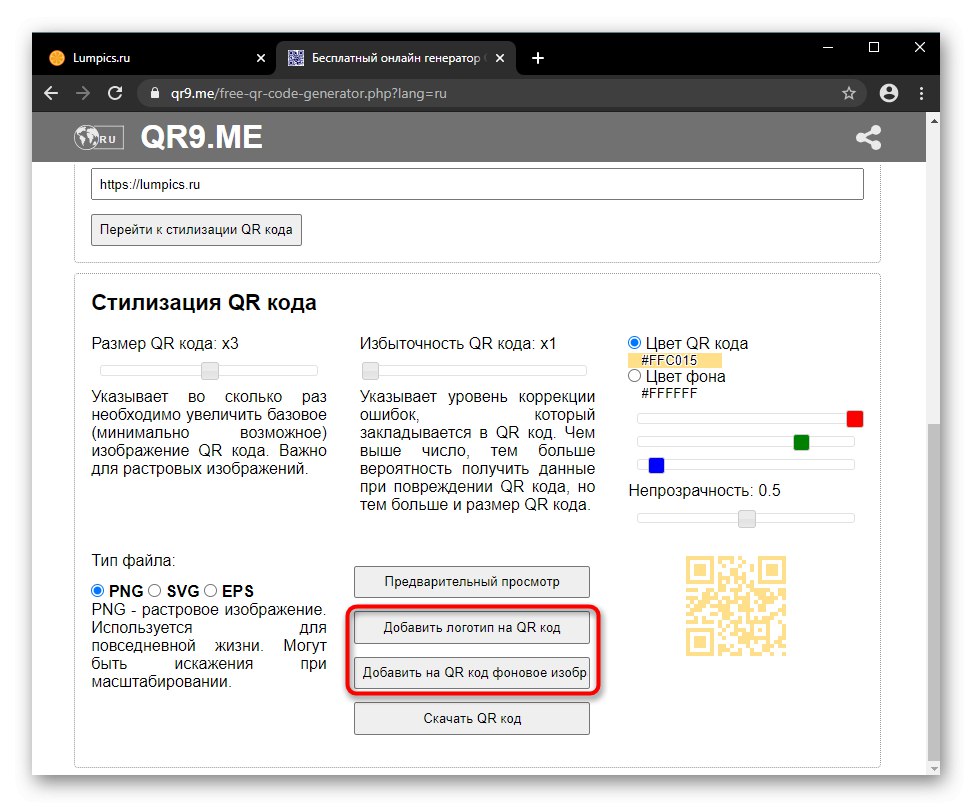This screenshot has width=972, height=807.
Task: Click the scrollbar up arrow
Action: (934, 121)
